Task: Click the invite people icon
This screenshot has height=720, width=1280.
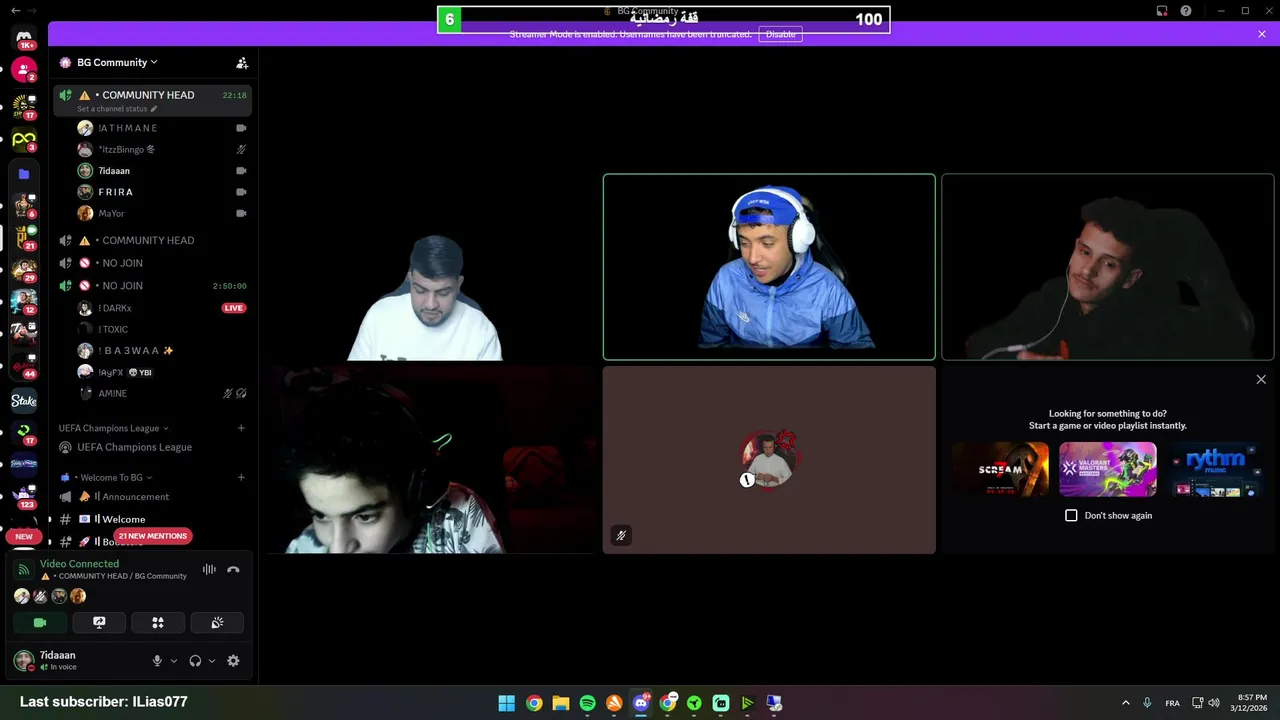Action: tap(242, 62)
